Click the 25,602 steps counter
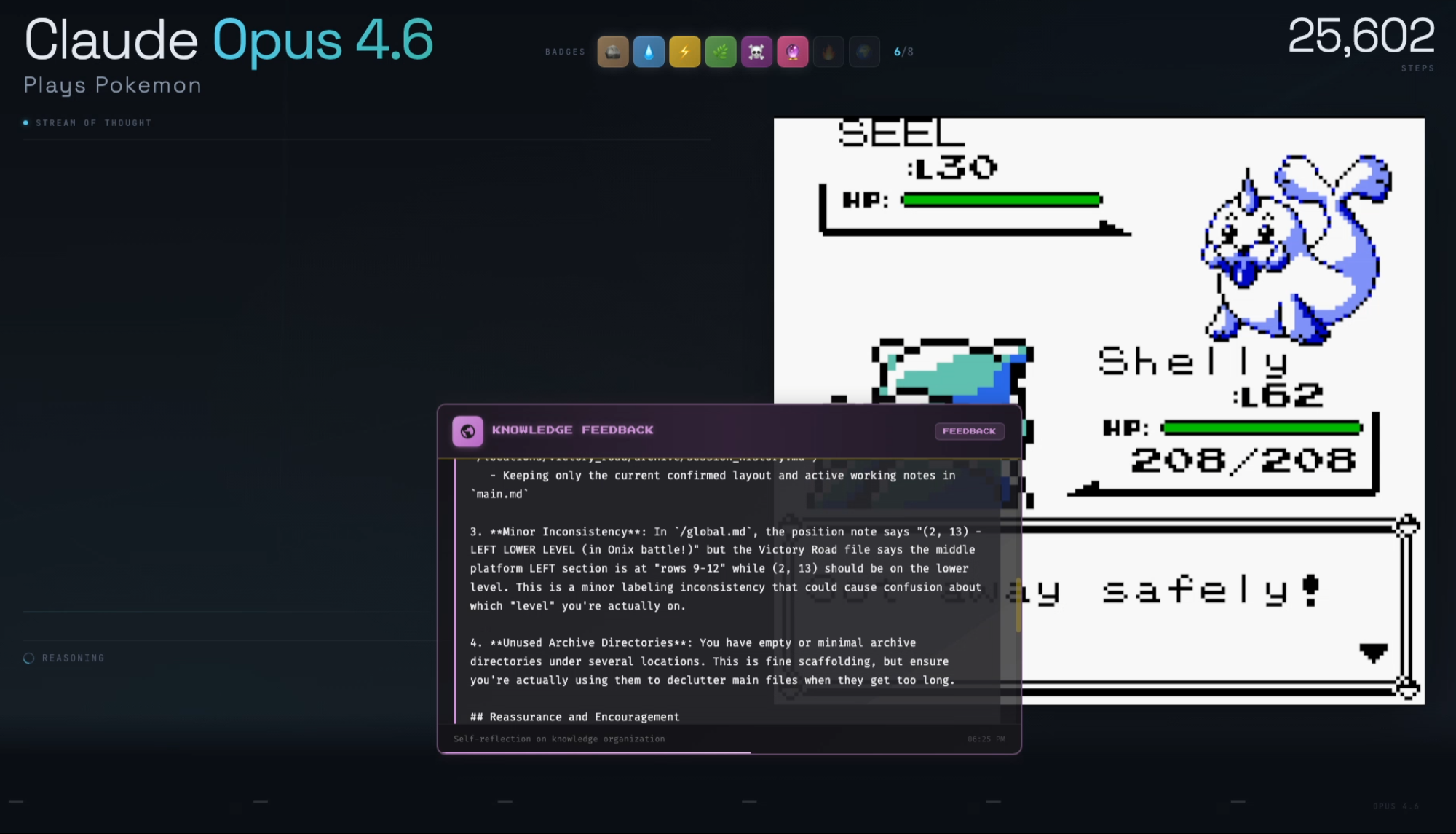Image resolution: width=1456 pixels, height=834 pixels. click(1360, 36)
